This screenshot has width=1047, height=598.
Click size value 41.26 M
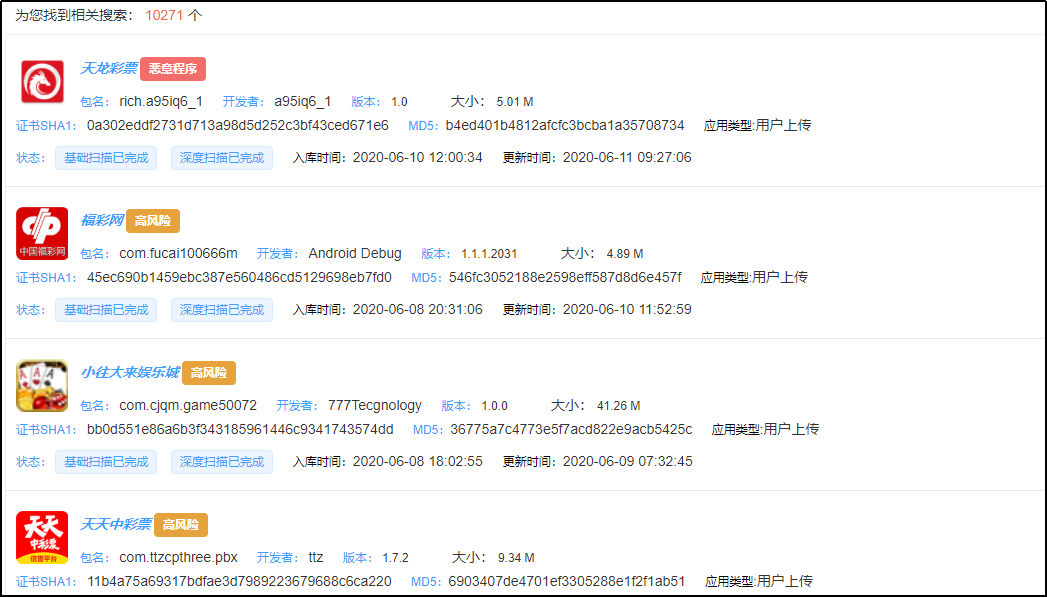coord(618,405)
